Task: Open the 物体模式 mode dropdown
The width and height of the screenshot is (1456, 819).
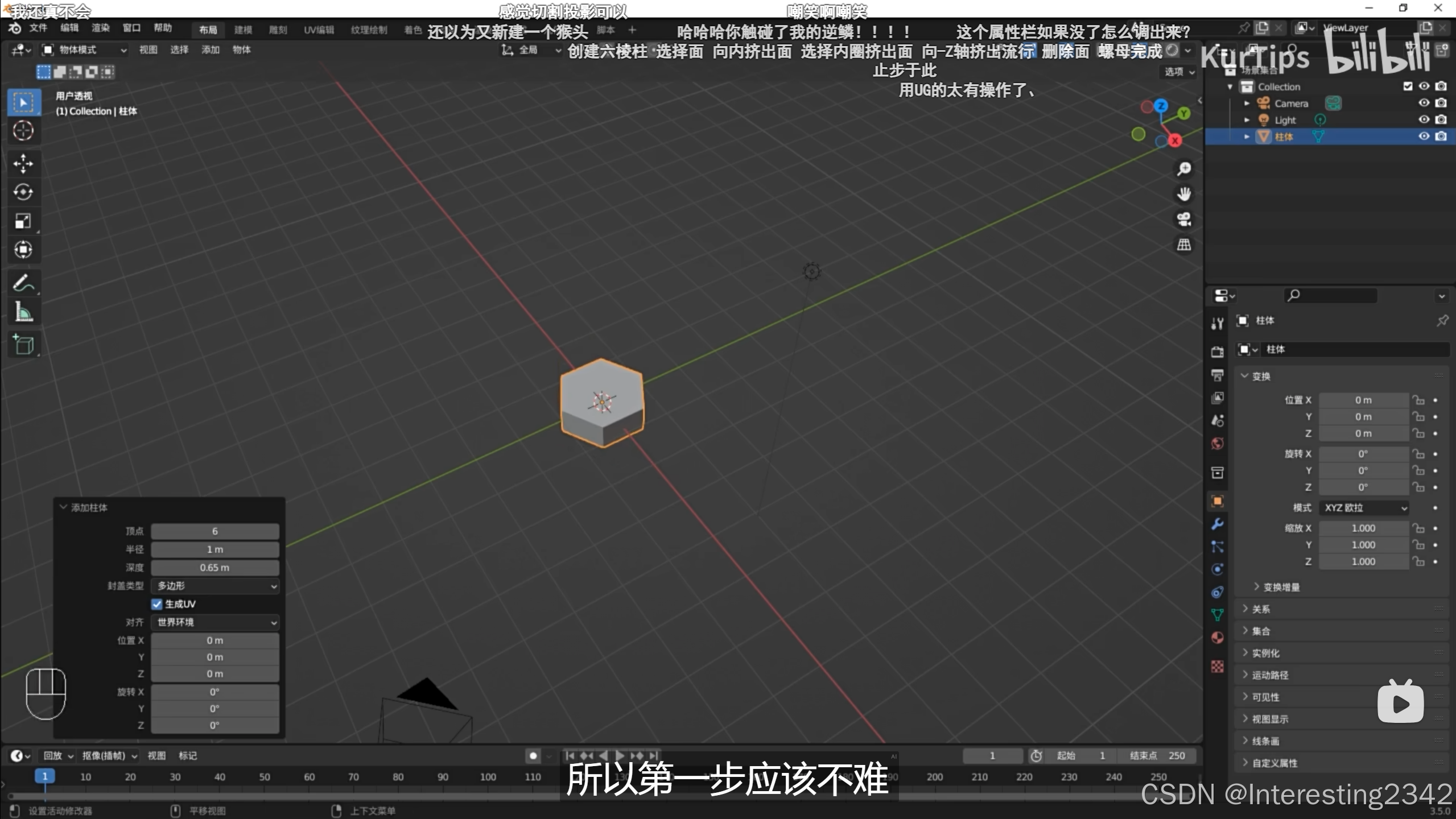Action: click(x=85, y=50)
